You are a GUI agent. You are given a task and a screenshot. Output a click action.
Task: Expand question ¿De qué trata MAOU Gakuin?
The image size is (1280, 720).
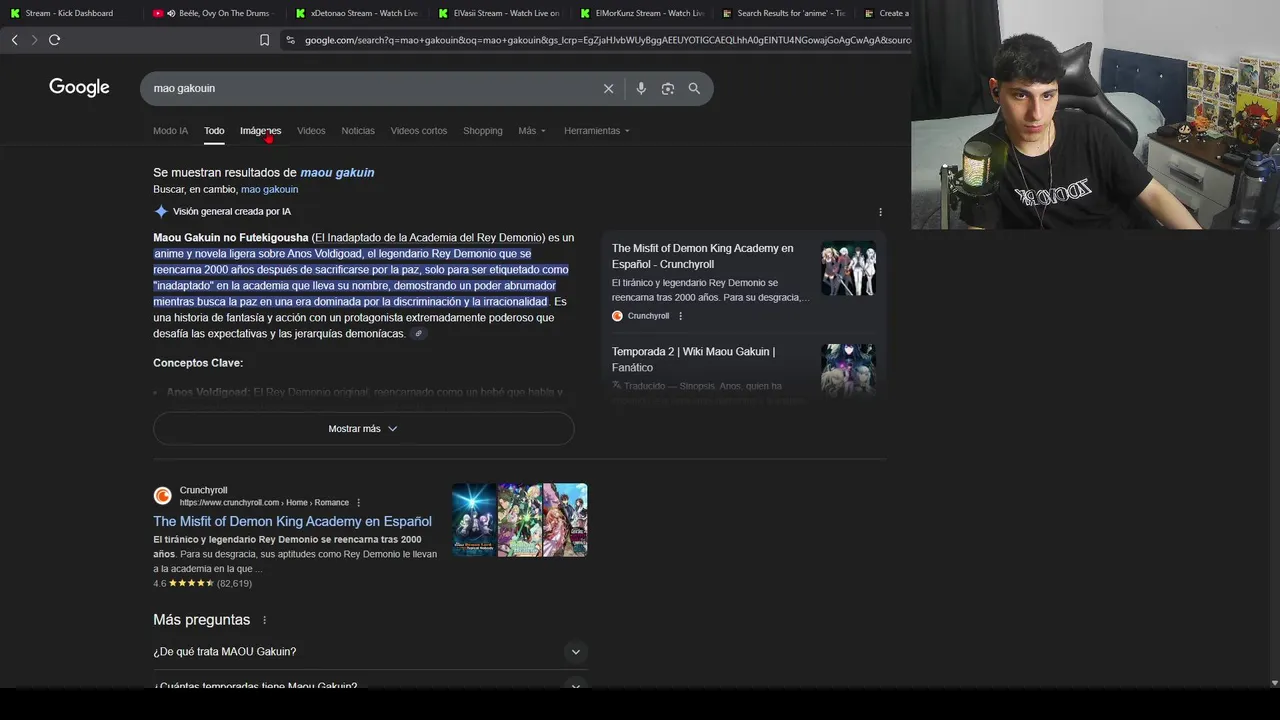(x=368, y=652)
